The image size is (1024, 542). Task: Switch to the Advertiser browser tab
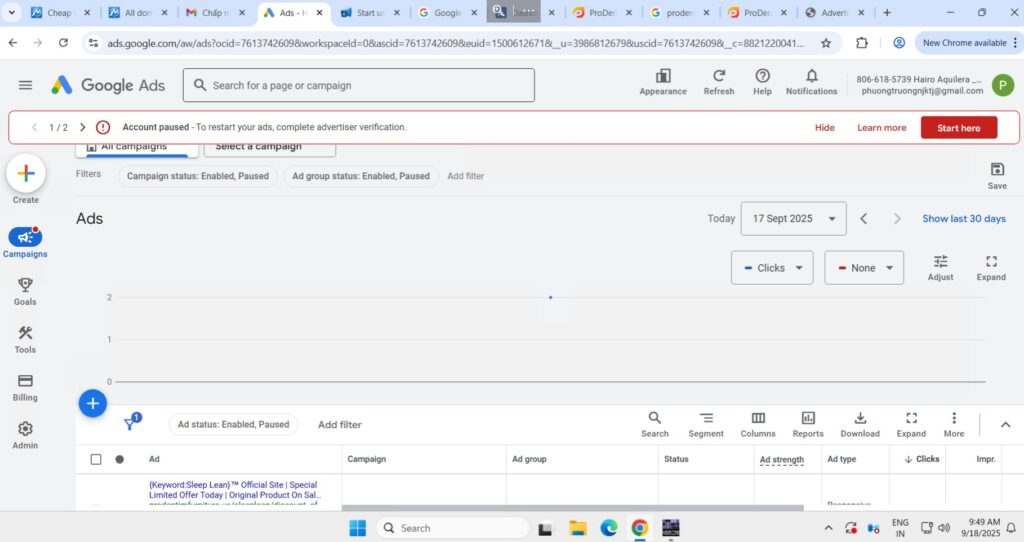[x=835, y=12]
